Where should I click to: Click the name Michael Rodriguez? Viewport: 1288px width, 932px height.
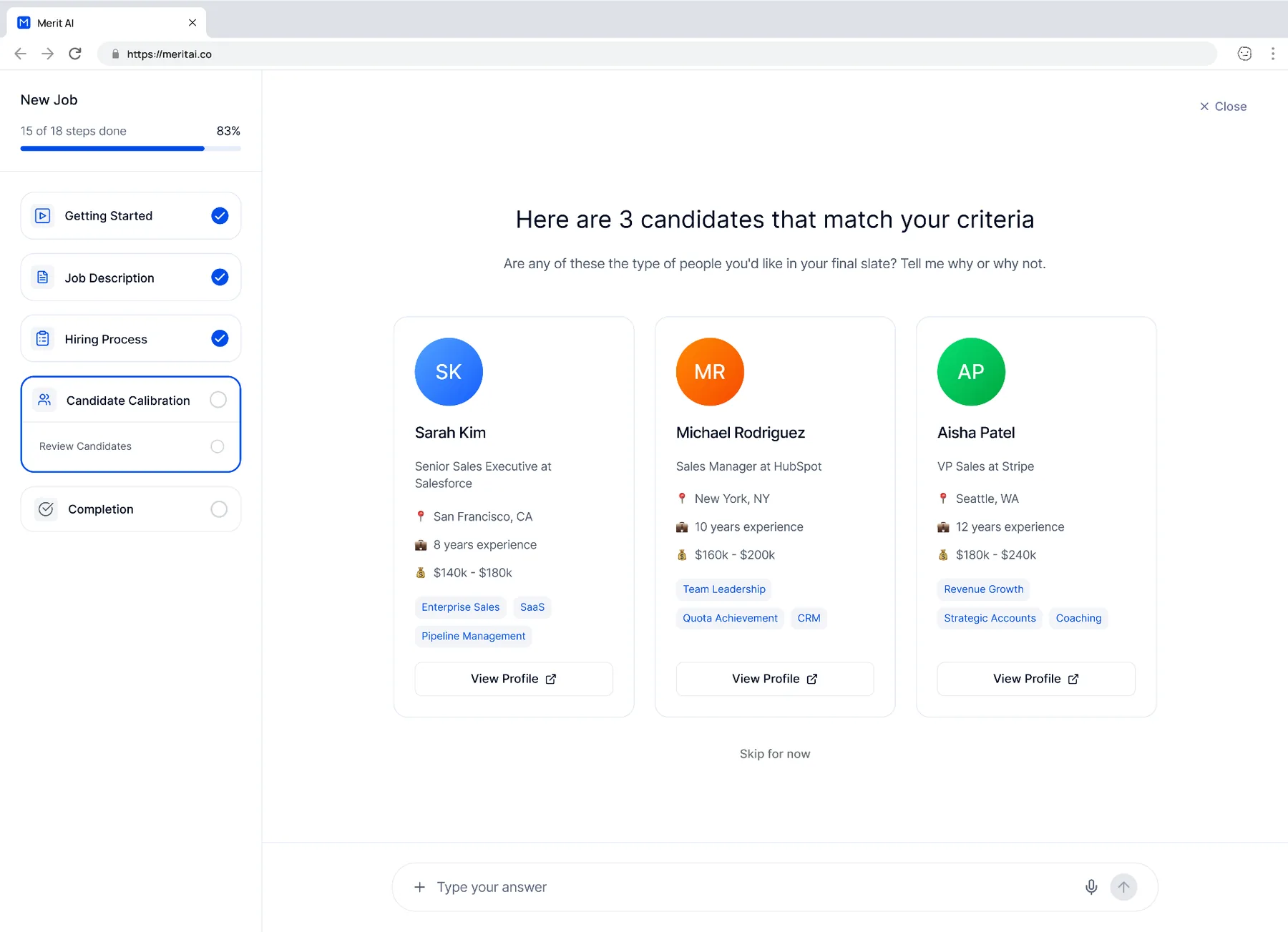(x=741, y=433)
